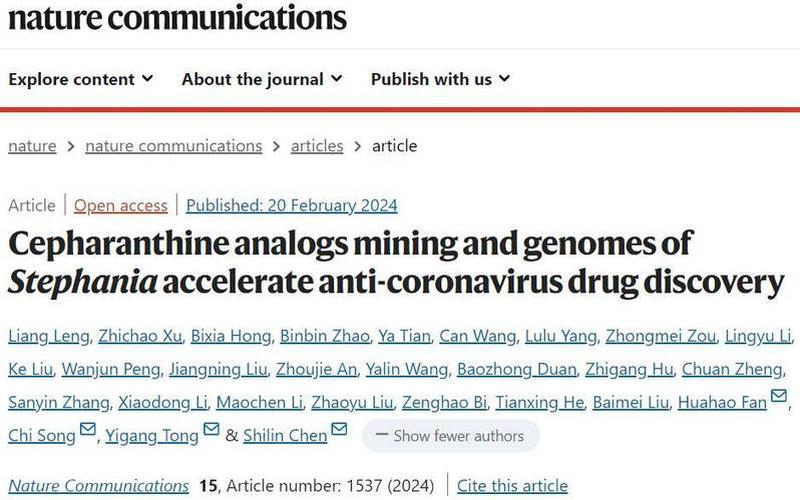This screenshot has height=500, width=800.
Task: Go to nature breadcrumb link
Action: pyautogui.click(x=32, y=146)
